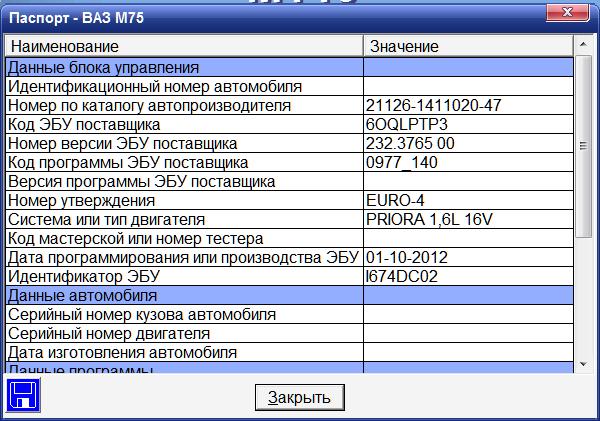Select Код программы ЭБУ поставщика row
The image size is (600, 421).
coord(289,162)
